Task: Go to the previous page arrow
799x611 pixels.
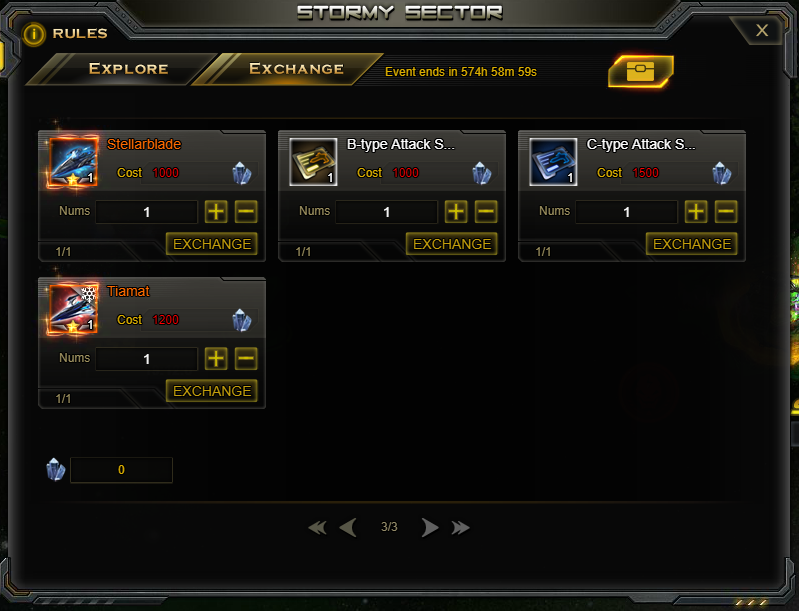Action: coord(348,527)
